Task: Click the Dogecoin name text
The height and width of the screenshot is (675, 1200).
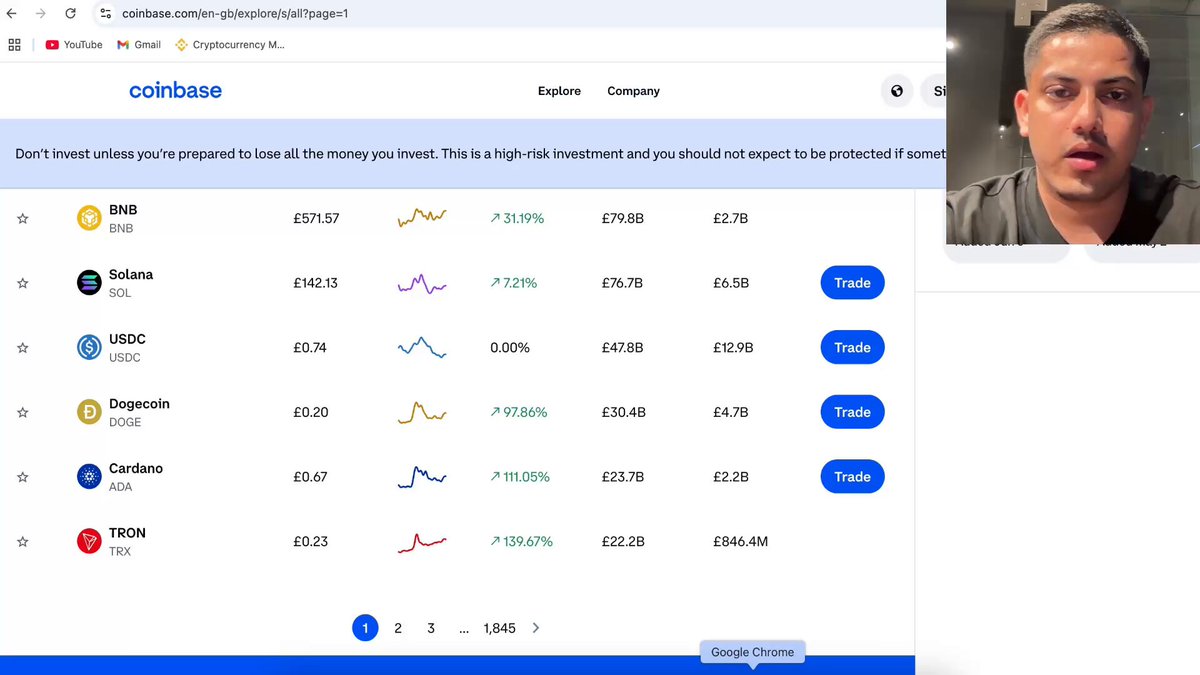Action: [139, 404]
